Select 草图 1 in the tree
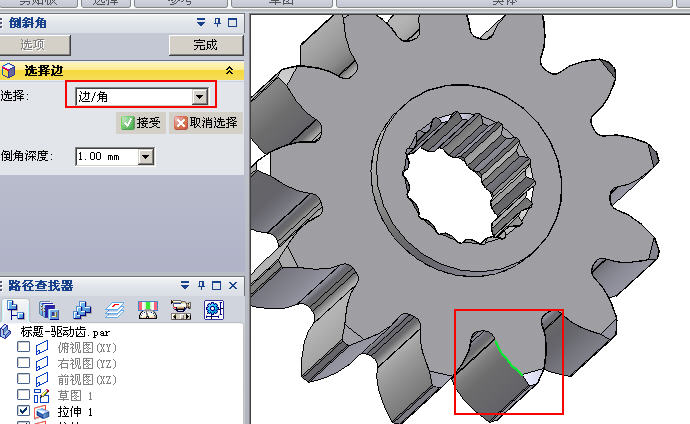The image size is (690, 424). pyautogui.click(x=75, y=395)
